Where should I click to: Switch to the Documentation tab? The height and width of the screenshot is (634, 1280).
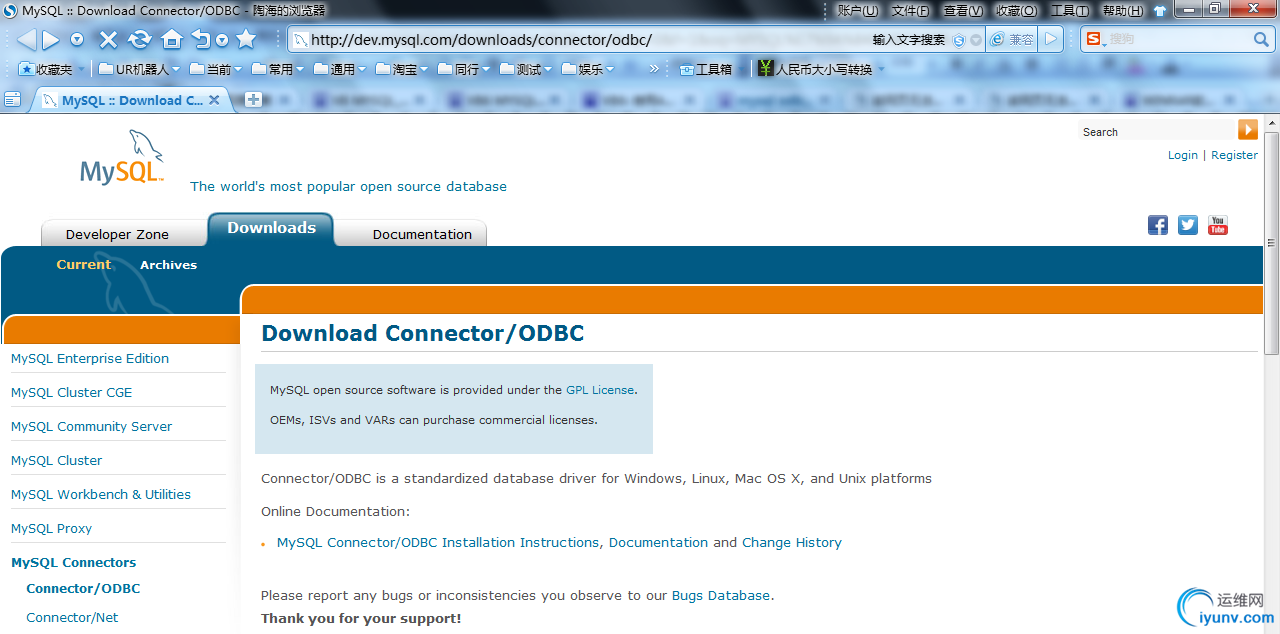422,234
